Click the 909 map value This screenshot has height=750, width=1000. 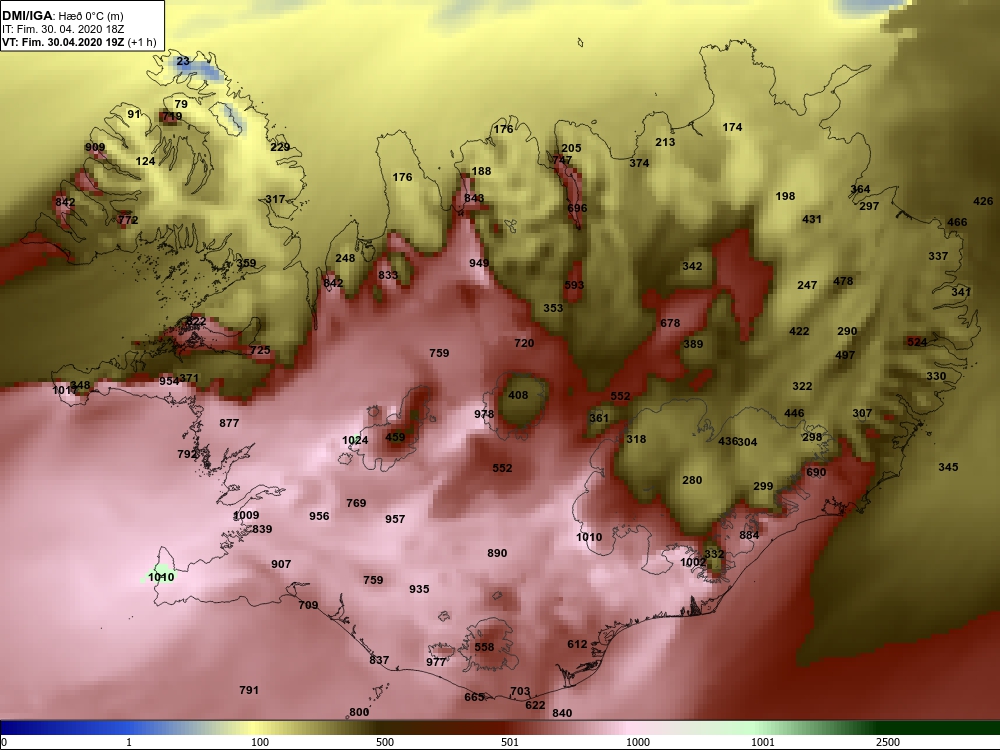95,147
